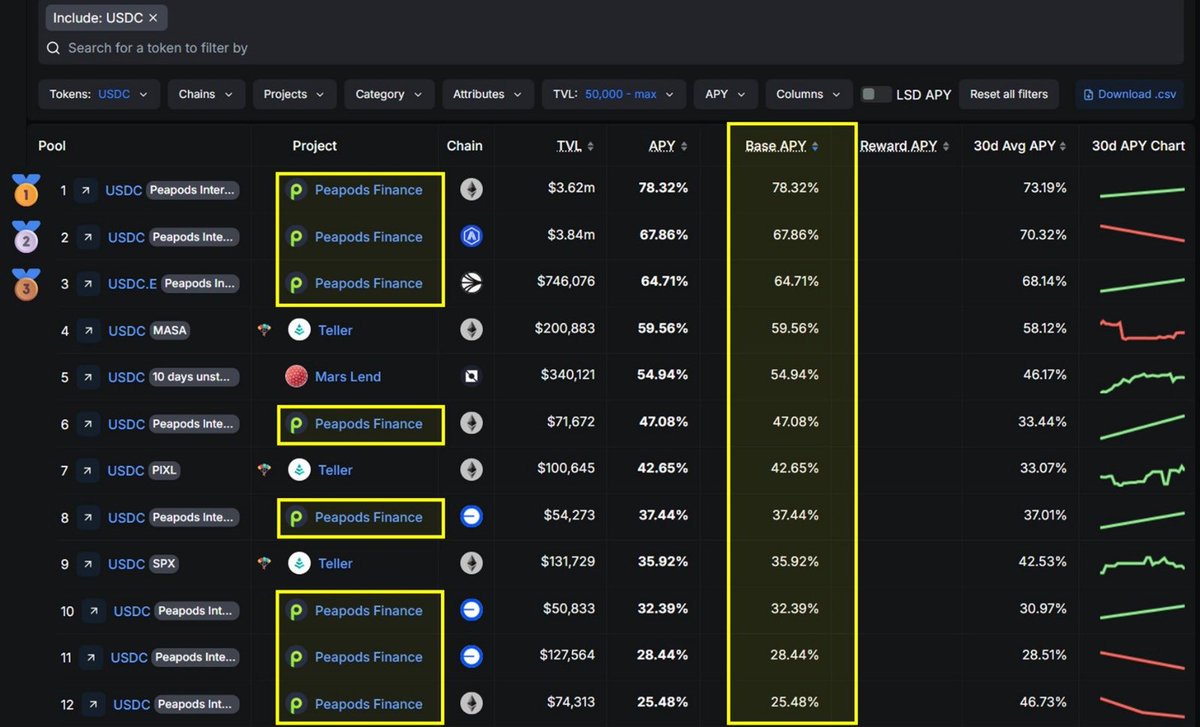Click 30d APY chart for MASA row
Viewport: 1200px width, 727px height.
(x=1141, y=331)
